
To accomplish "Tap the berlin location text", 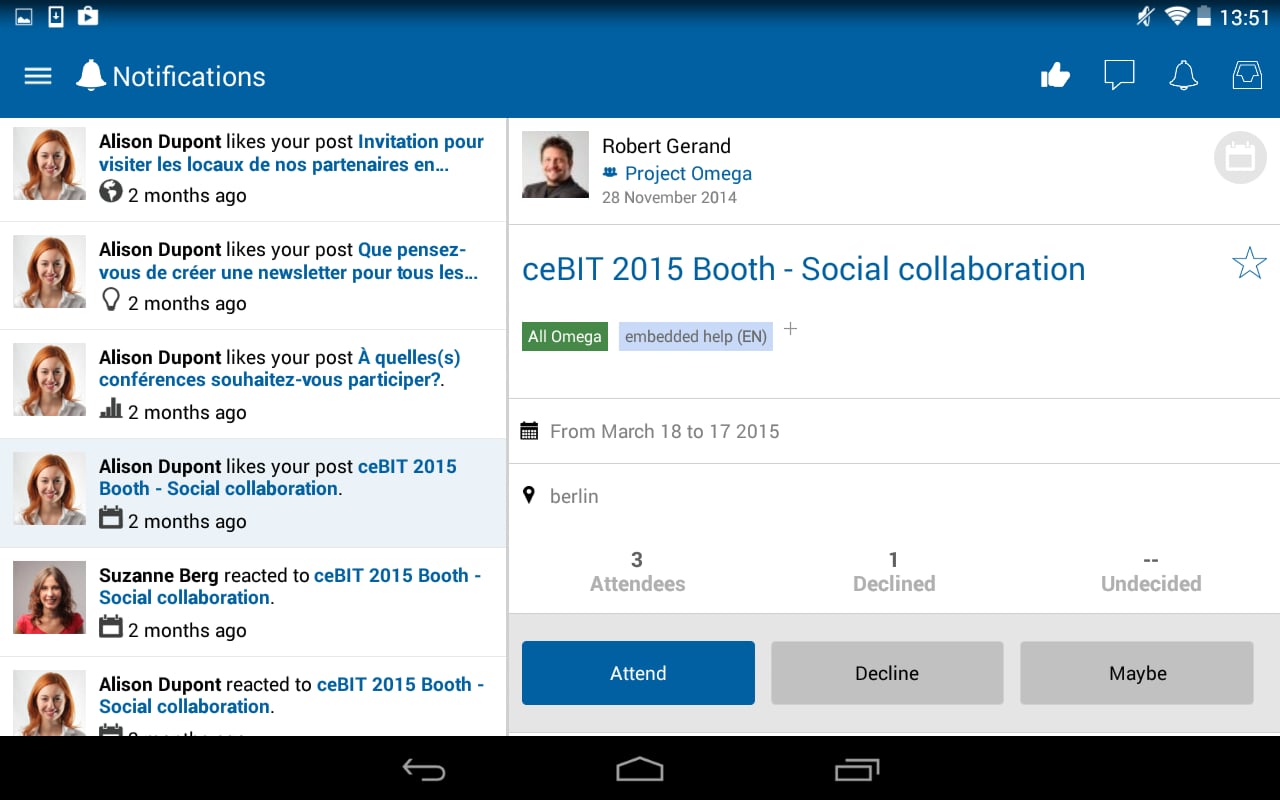I will [574, 496].
